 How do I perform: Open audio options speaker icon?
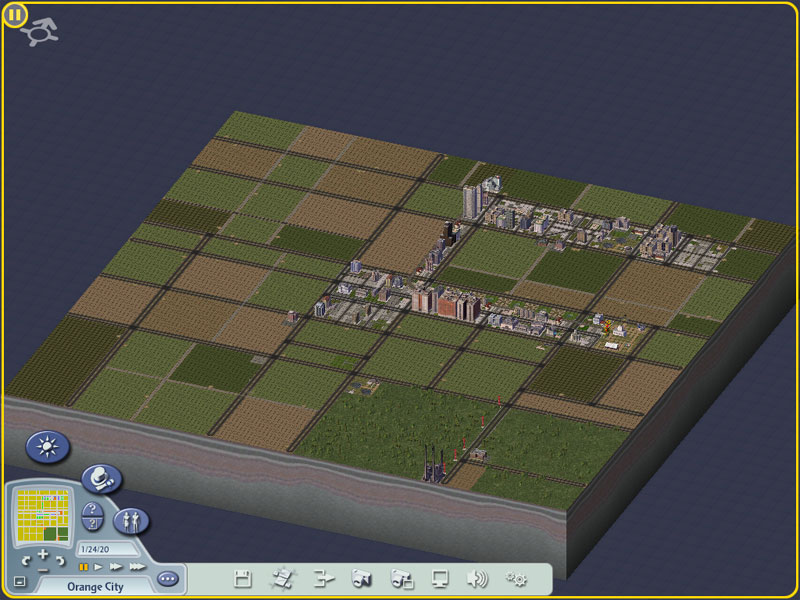pos(478,579)
